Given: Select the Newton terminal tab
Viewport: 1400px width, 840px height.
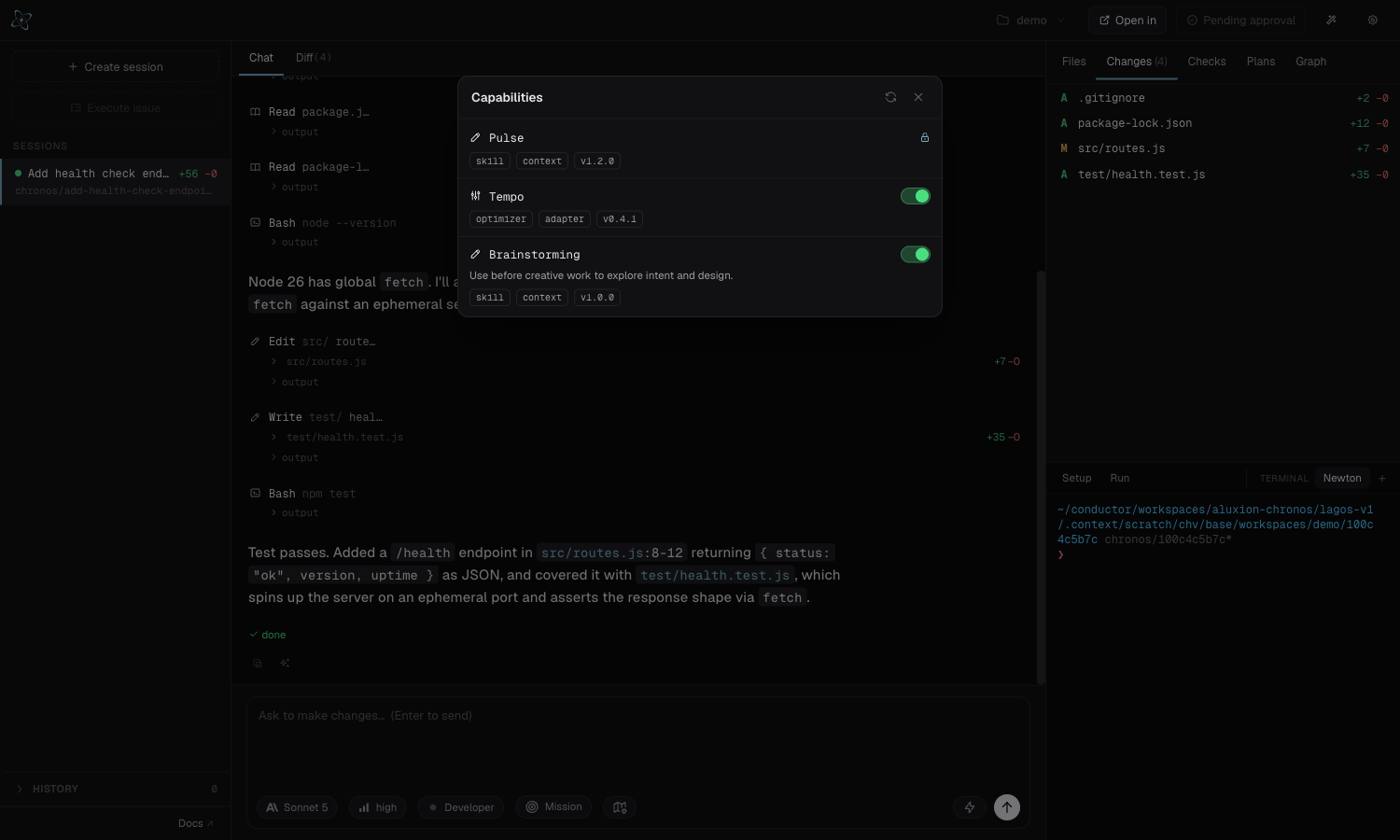Looking at the screenshot, I should coord(1342,478).
